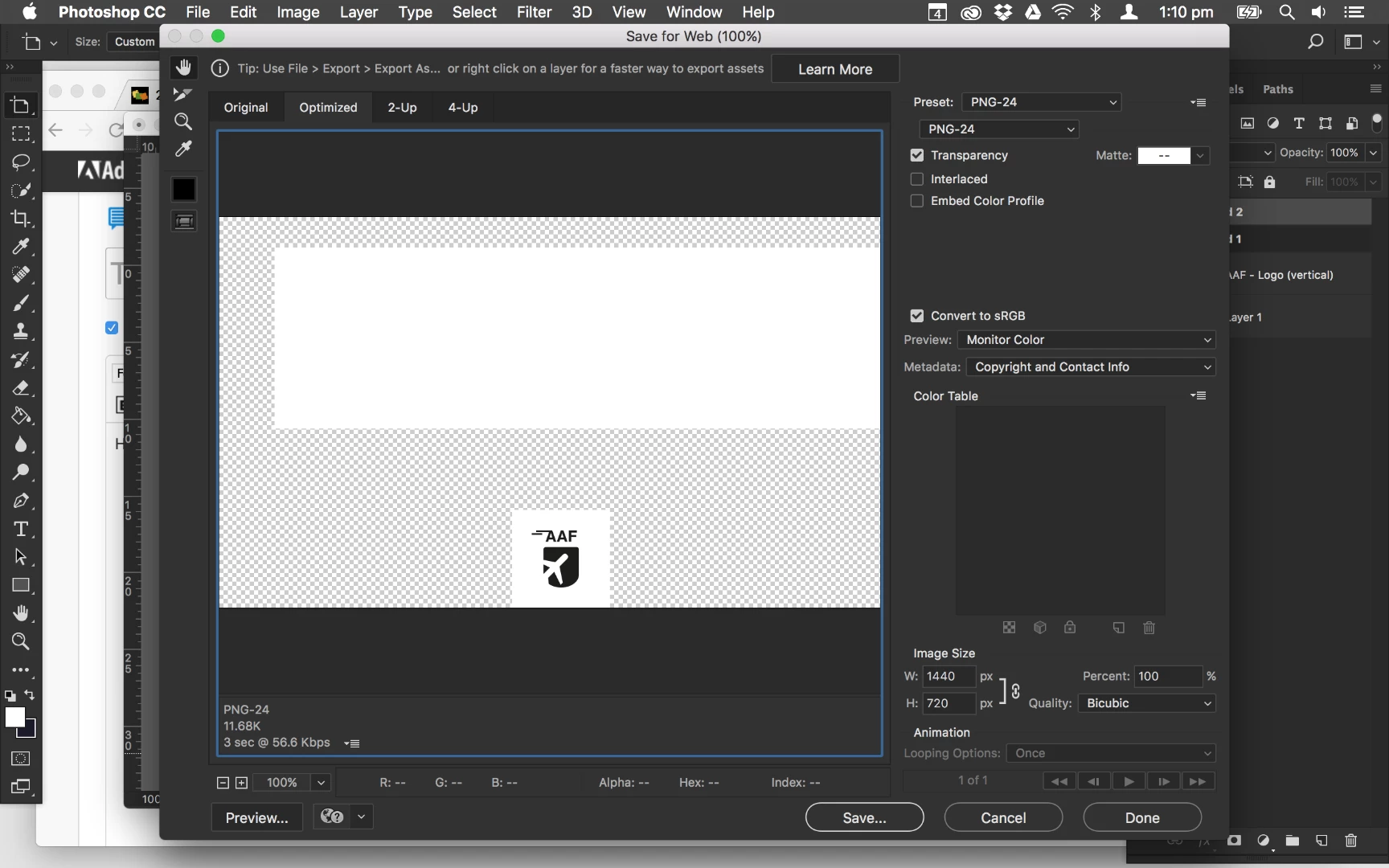Click the Photoshop foreground color swatch
Viewport: 1389px width, 868px height.
pyautogui.click(x=15, y=718)
